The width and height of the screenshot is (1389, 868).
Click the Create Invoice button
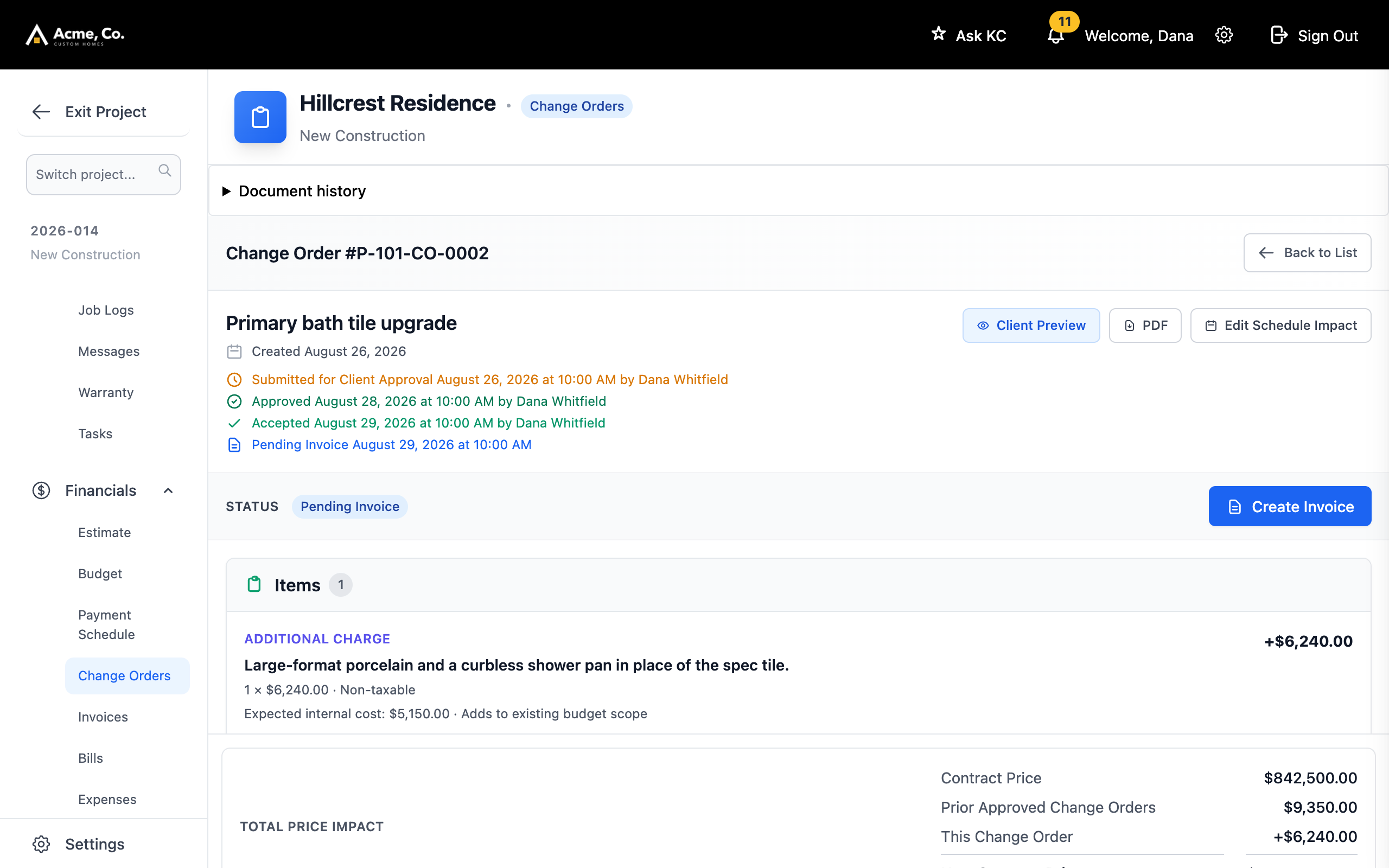pos(1290,506)
